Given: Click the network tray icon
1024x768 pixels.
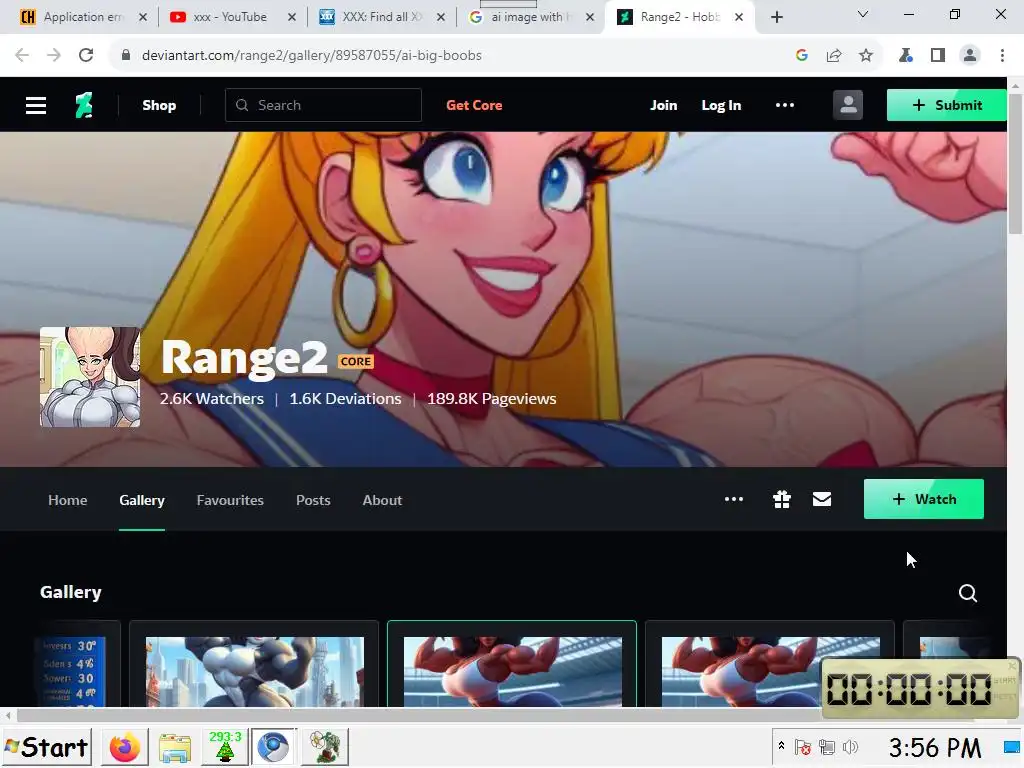Looking at the screenshot, I should click(826, 747).
